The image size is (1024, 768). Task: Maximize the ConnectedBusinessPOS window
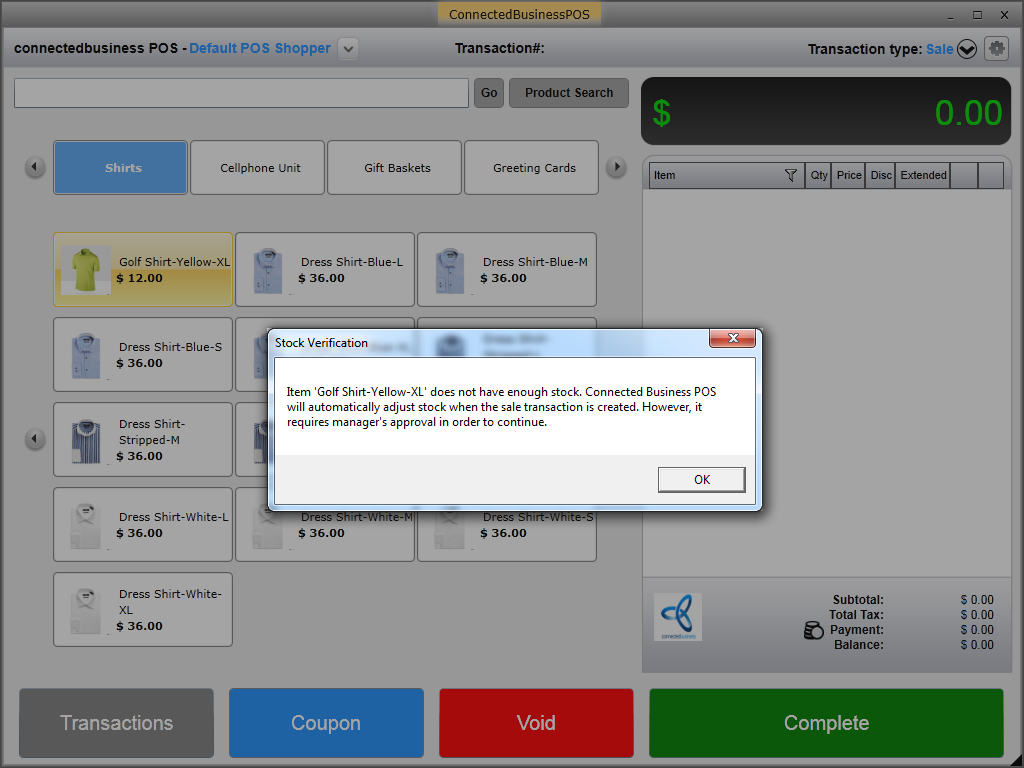tap(977, 14)
